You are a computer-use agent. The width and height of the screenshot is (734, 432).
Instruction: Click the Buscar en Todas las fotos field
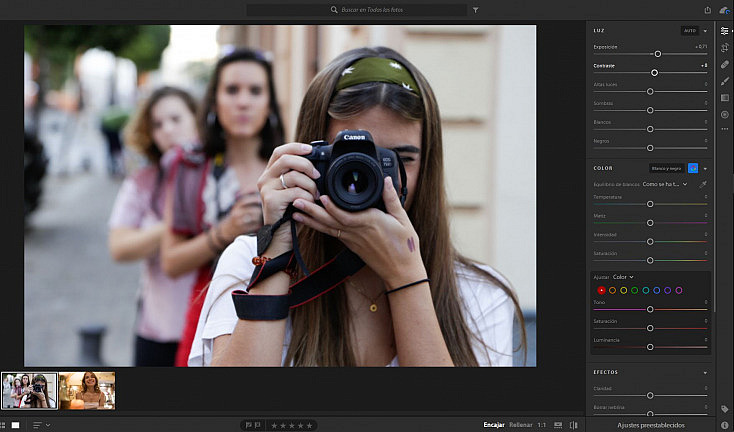click(357, 10)
